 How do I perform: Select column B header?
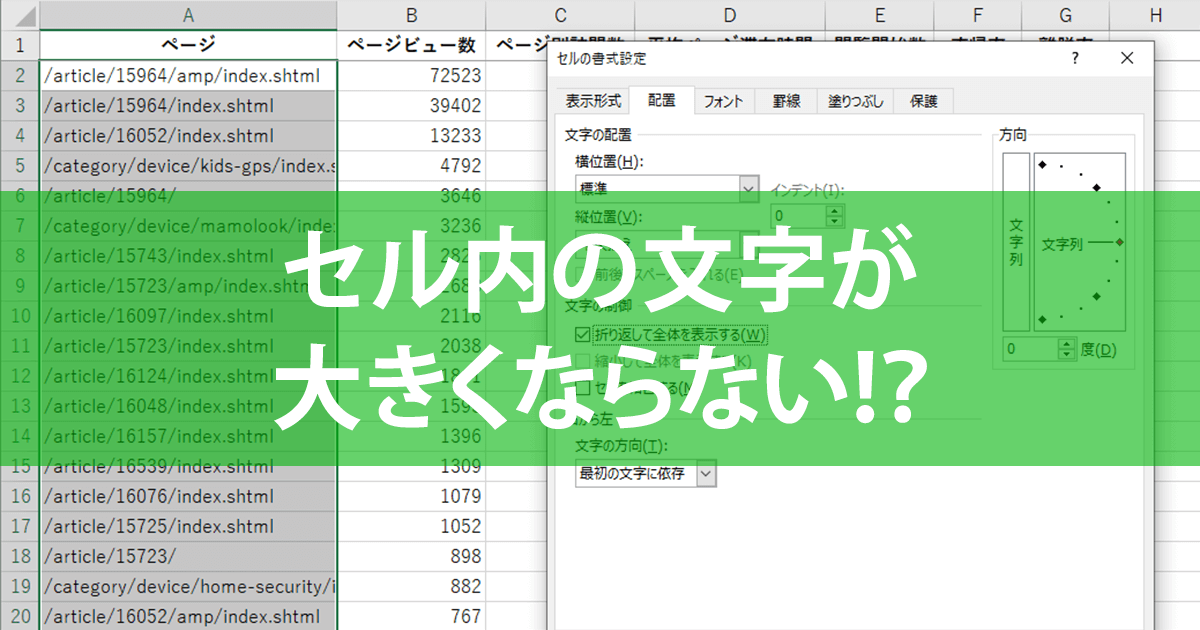(411, 14)
